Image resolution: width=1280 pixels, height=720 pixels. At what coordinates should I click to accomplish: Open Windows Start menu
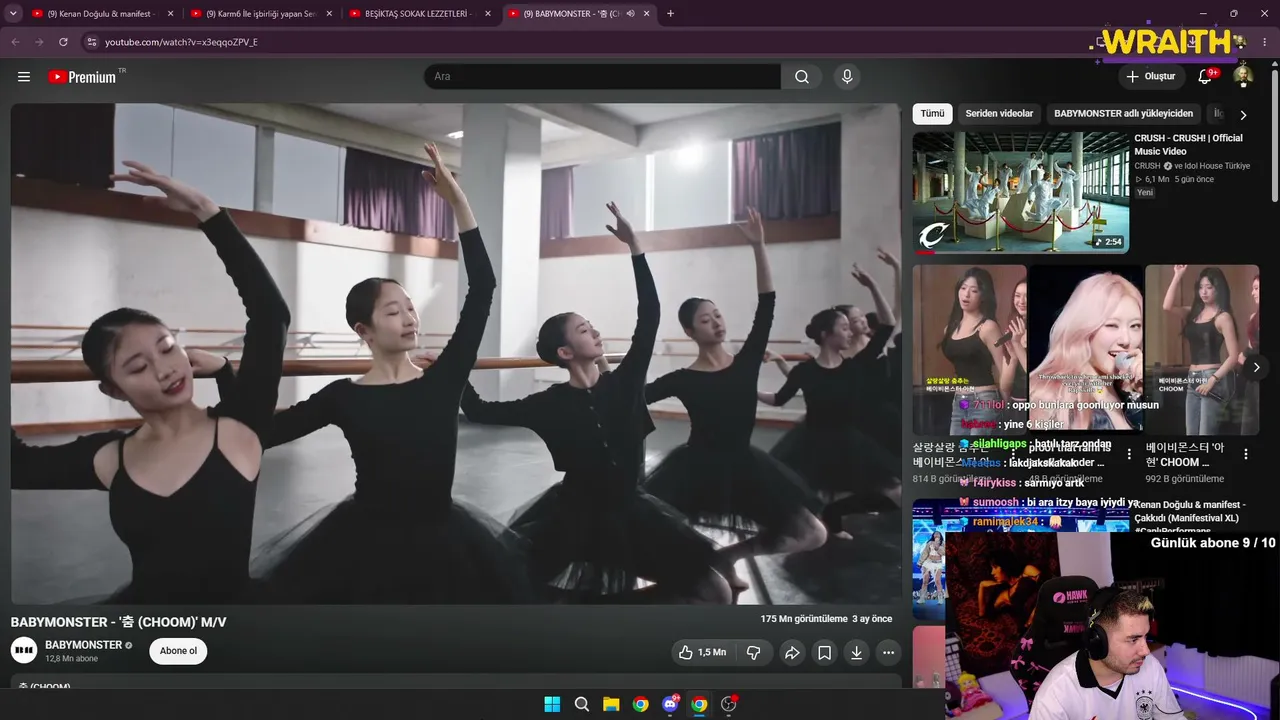552,704
